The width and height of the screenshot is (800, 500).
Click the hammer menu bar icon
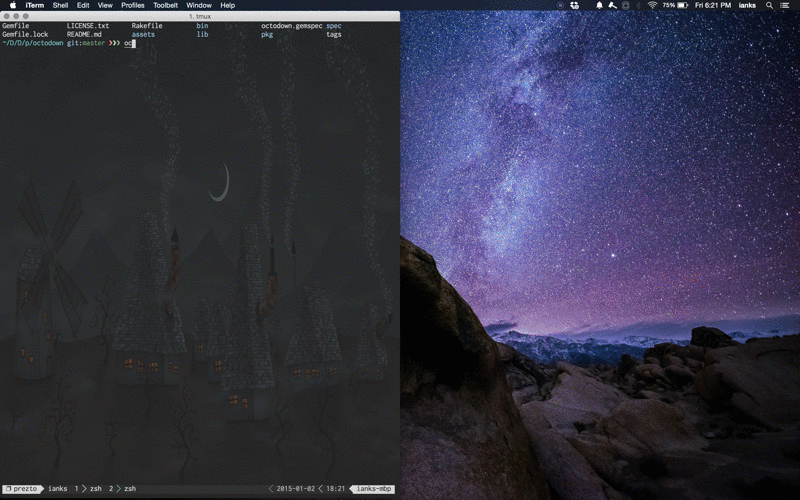(612, 5)
